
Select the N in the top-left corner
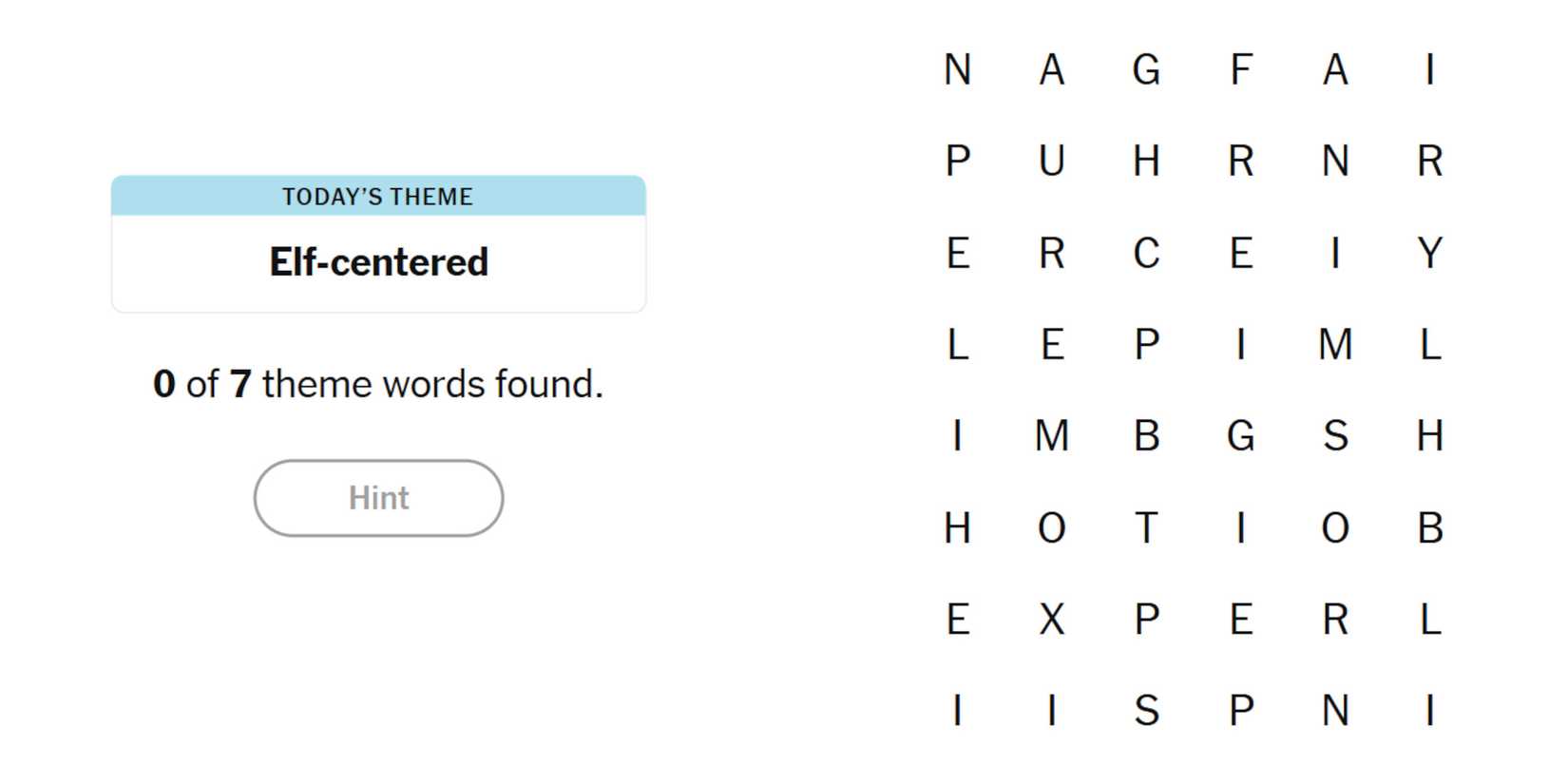click(x=957, y=69)
